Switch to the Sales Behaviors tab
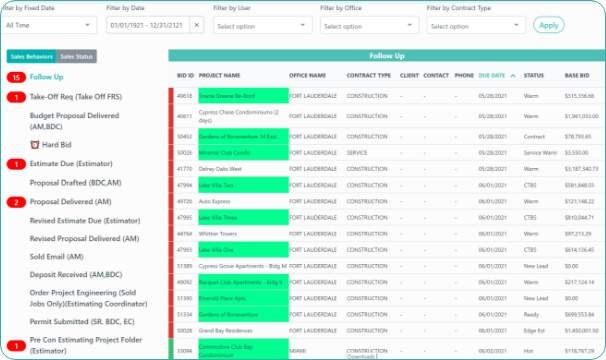The width and height of the screenshot is (606, 360). click(x=32, y=56)
